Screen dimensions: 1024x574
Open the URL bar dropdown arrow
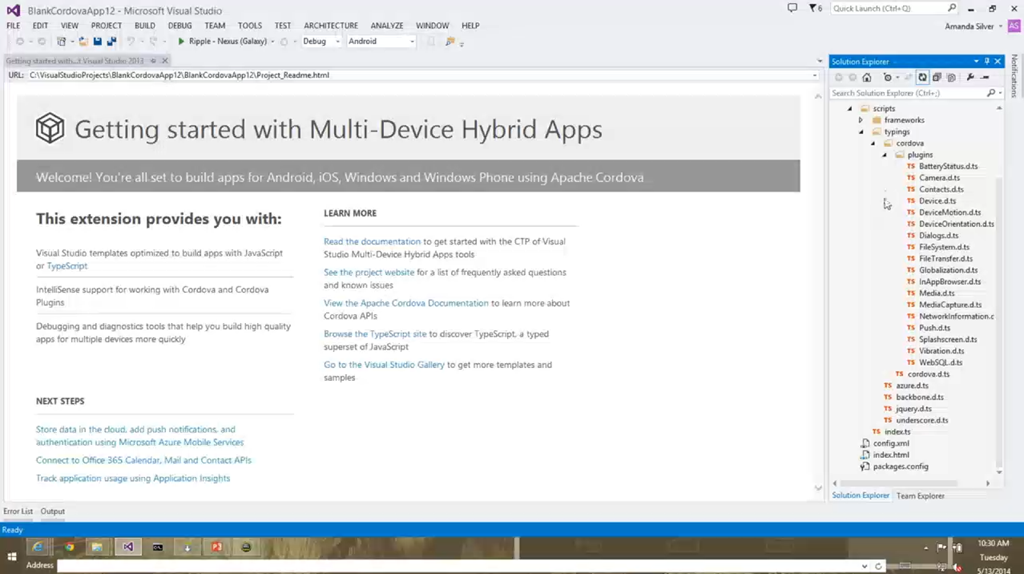point(814,75)
